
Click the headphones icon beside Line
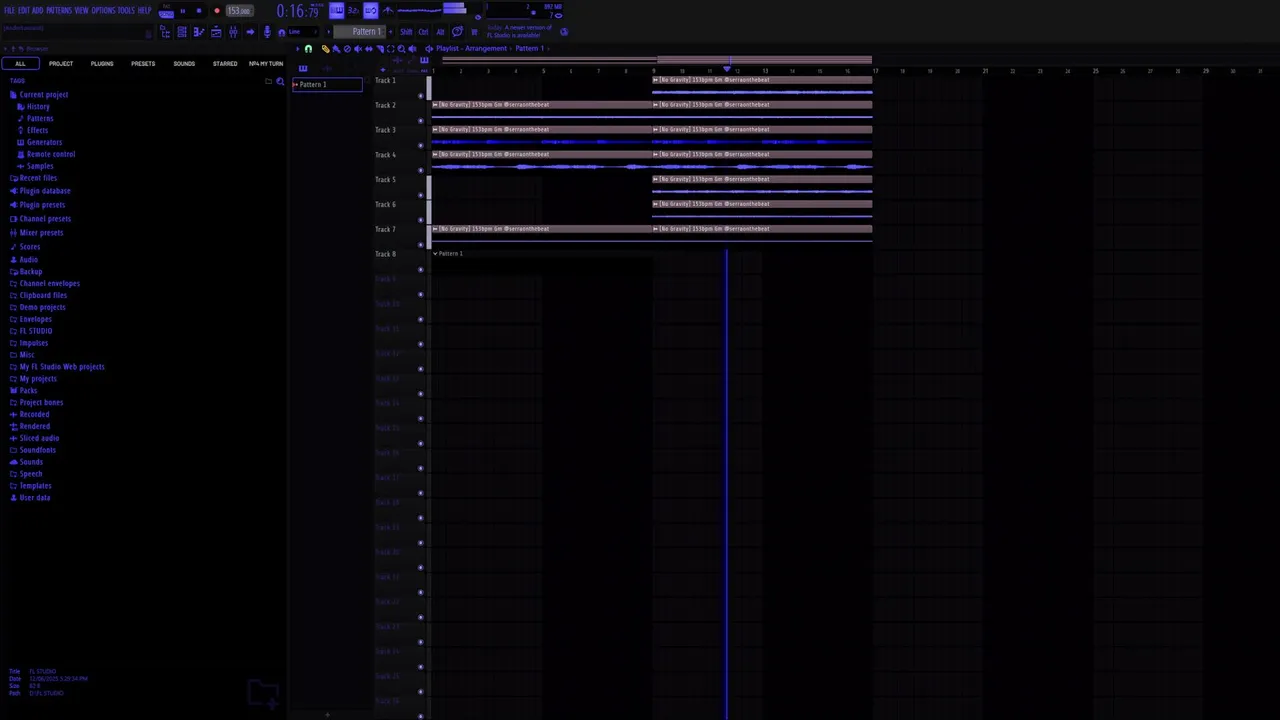coord(281,32)
